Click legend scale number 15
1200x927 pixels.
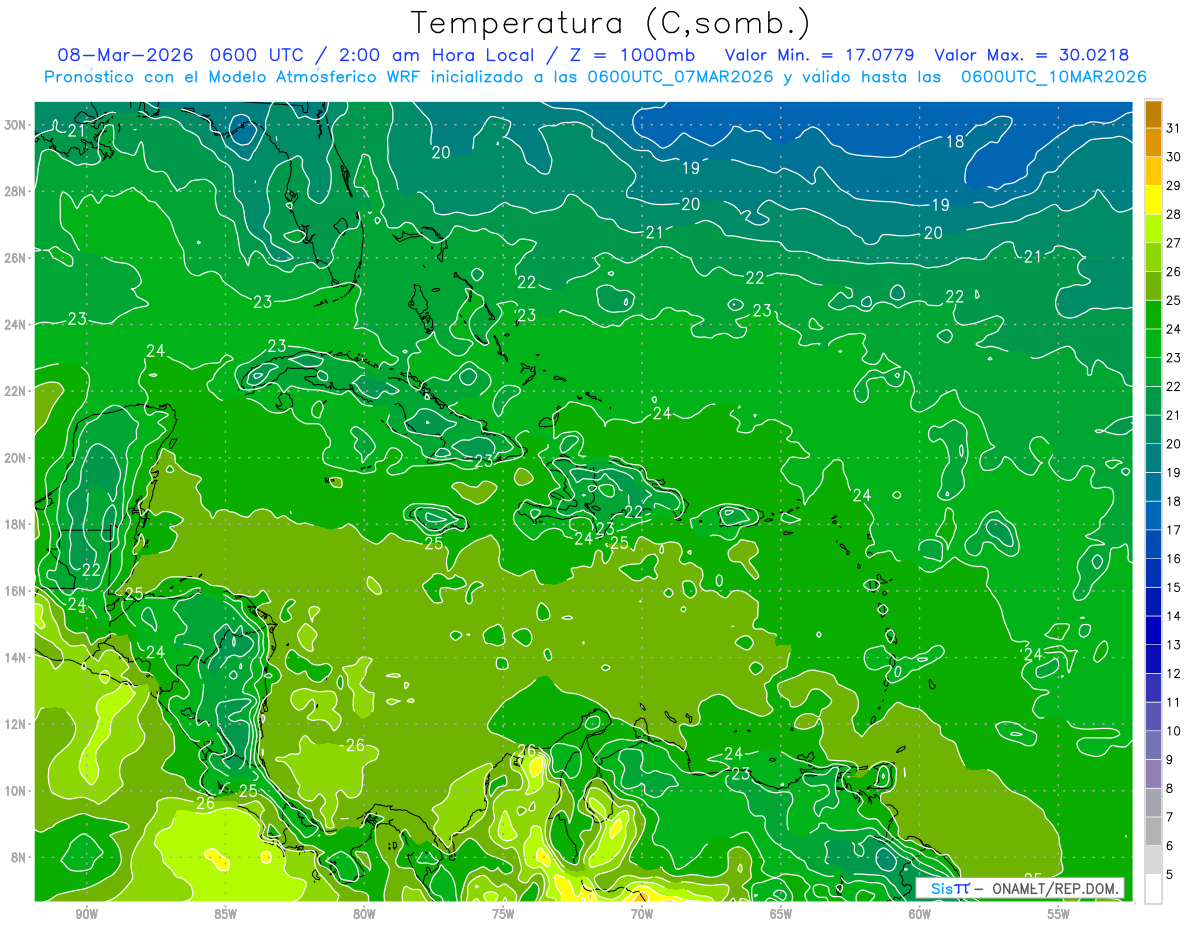[1174, 588]
